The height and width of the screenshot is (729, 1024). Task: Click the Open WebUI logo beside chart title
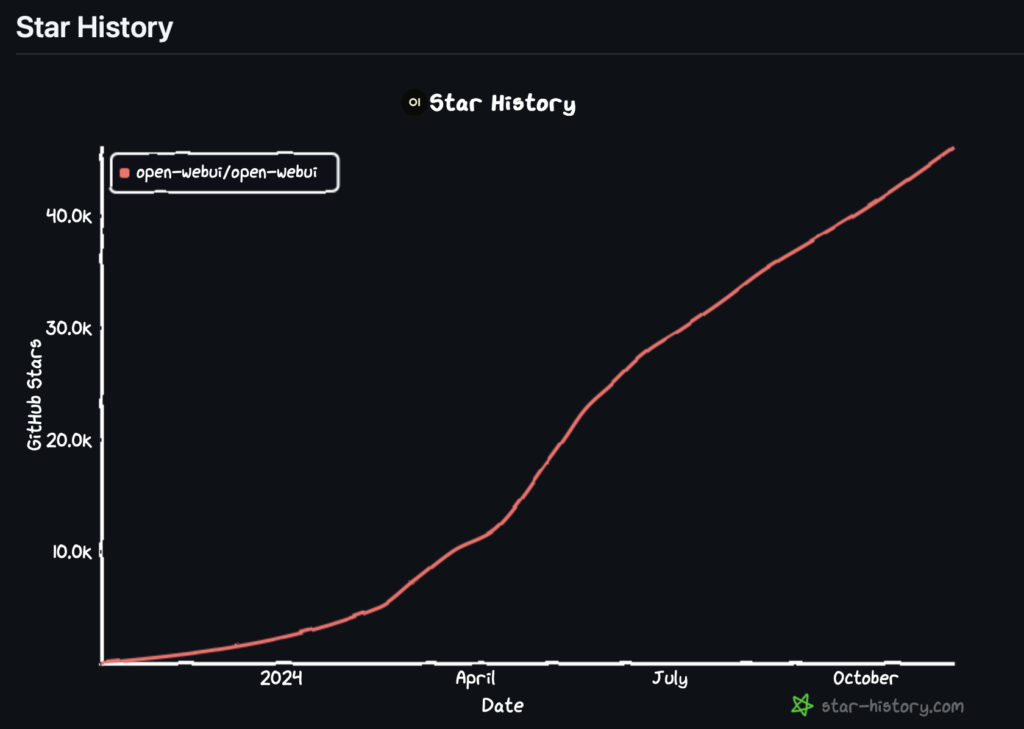tap(412, 103)
